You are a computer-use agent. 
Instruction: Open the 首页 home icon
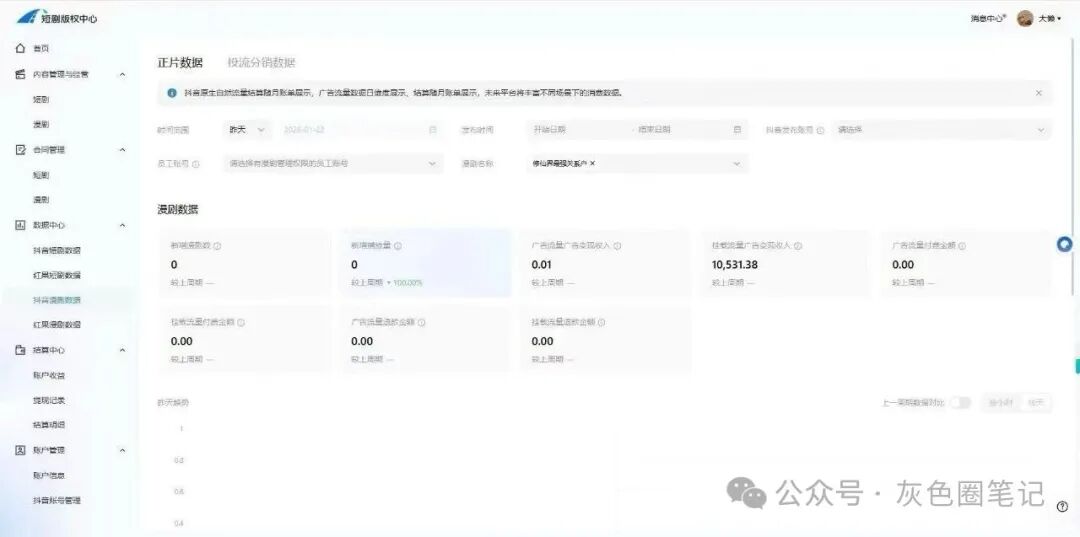[21, 49]
